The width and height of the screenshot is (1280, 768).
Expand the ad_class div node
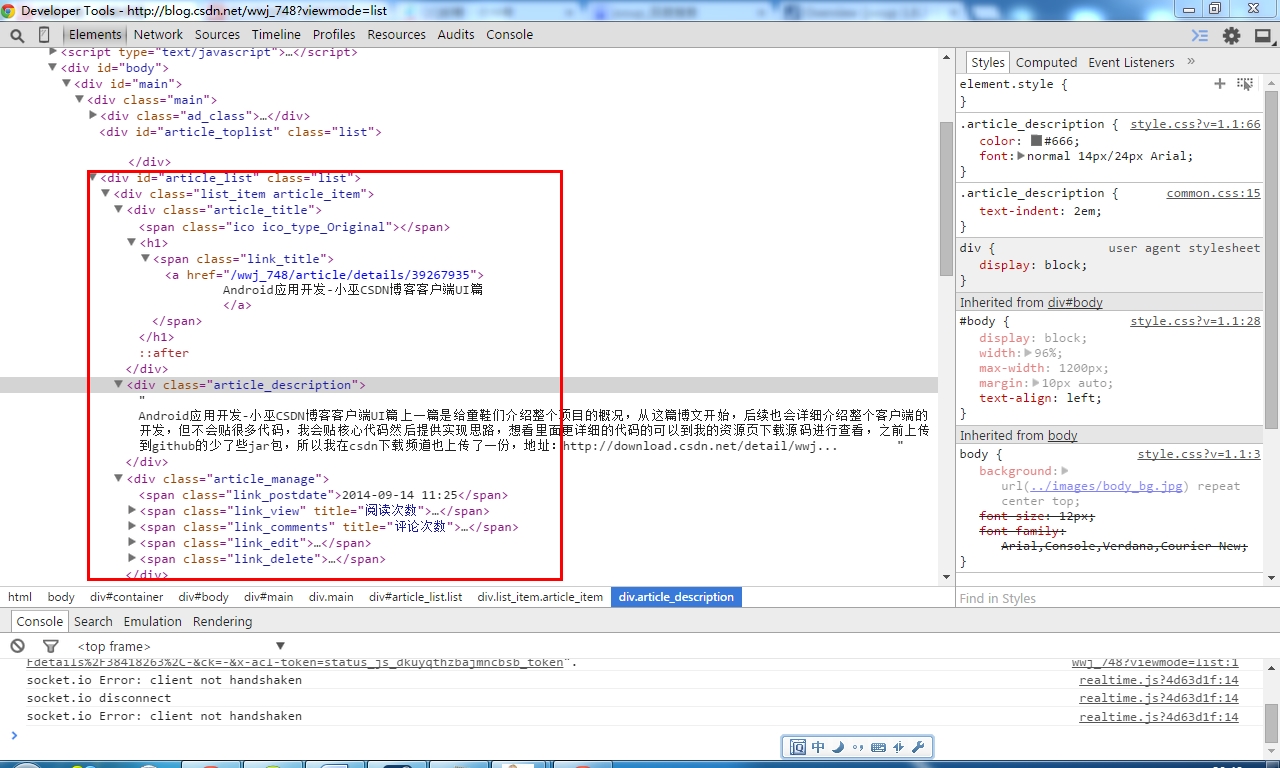point(93,116)
